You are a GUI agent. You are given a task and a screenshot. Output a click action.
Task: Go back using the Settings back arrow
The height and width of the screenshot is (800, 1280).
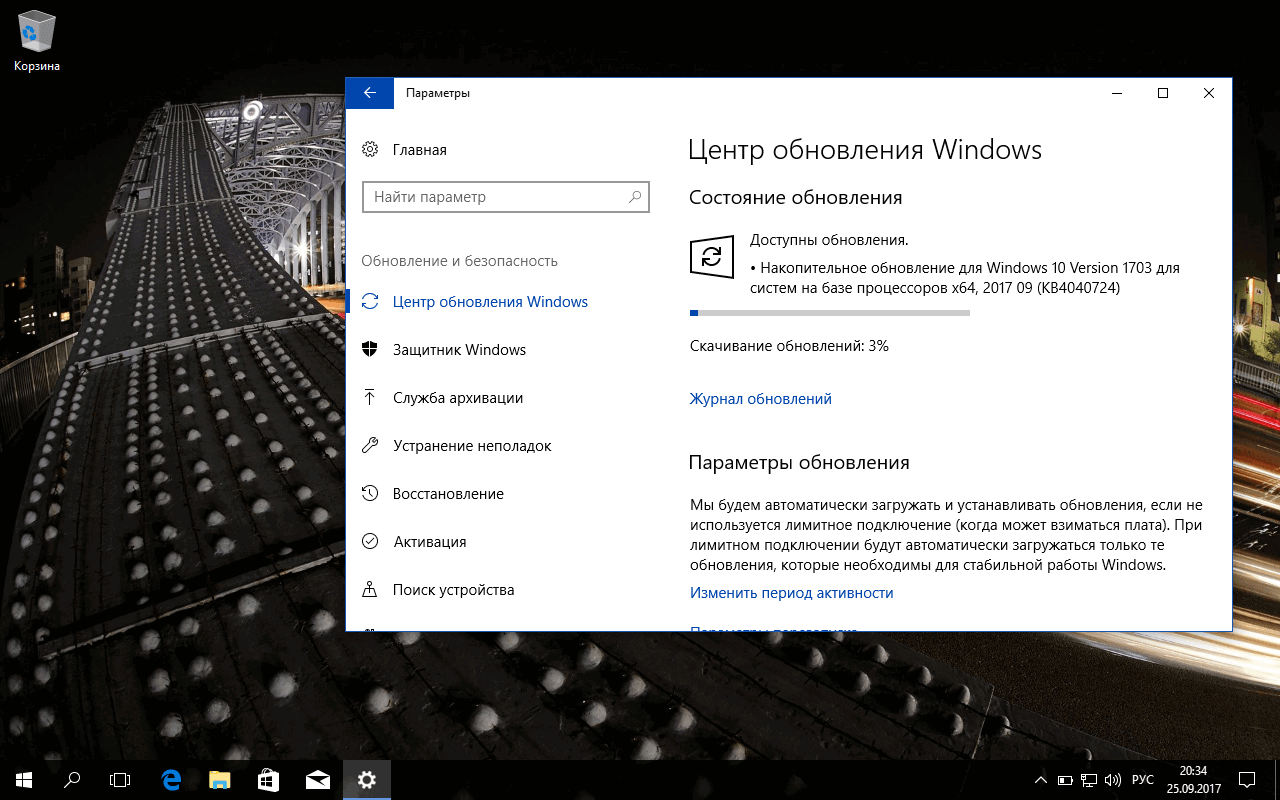pos(370,93)
